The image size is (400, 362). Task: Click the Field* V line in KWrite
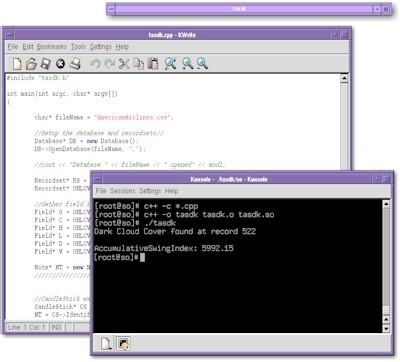(62, 252)
